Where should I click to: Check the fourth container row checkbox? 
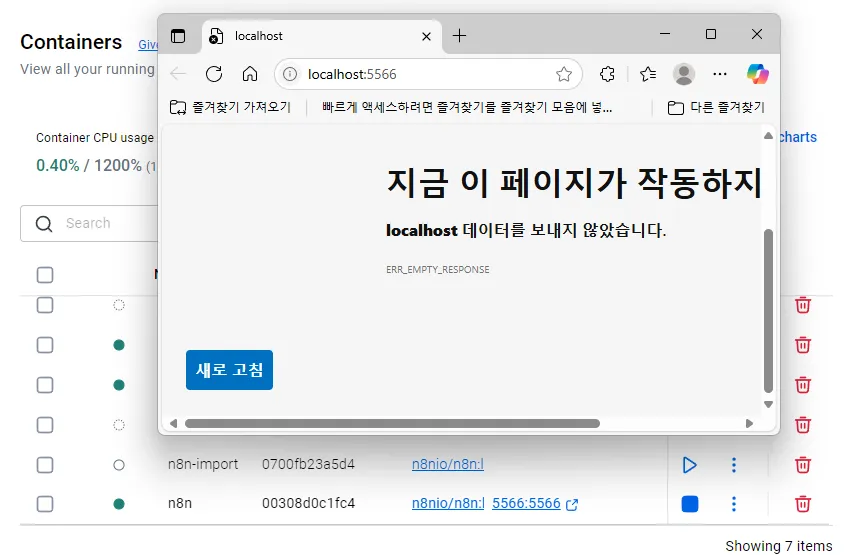(45, 425)
